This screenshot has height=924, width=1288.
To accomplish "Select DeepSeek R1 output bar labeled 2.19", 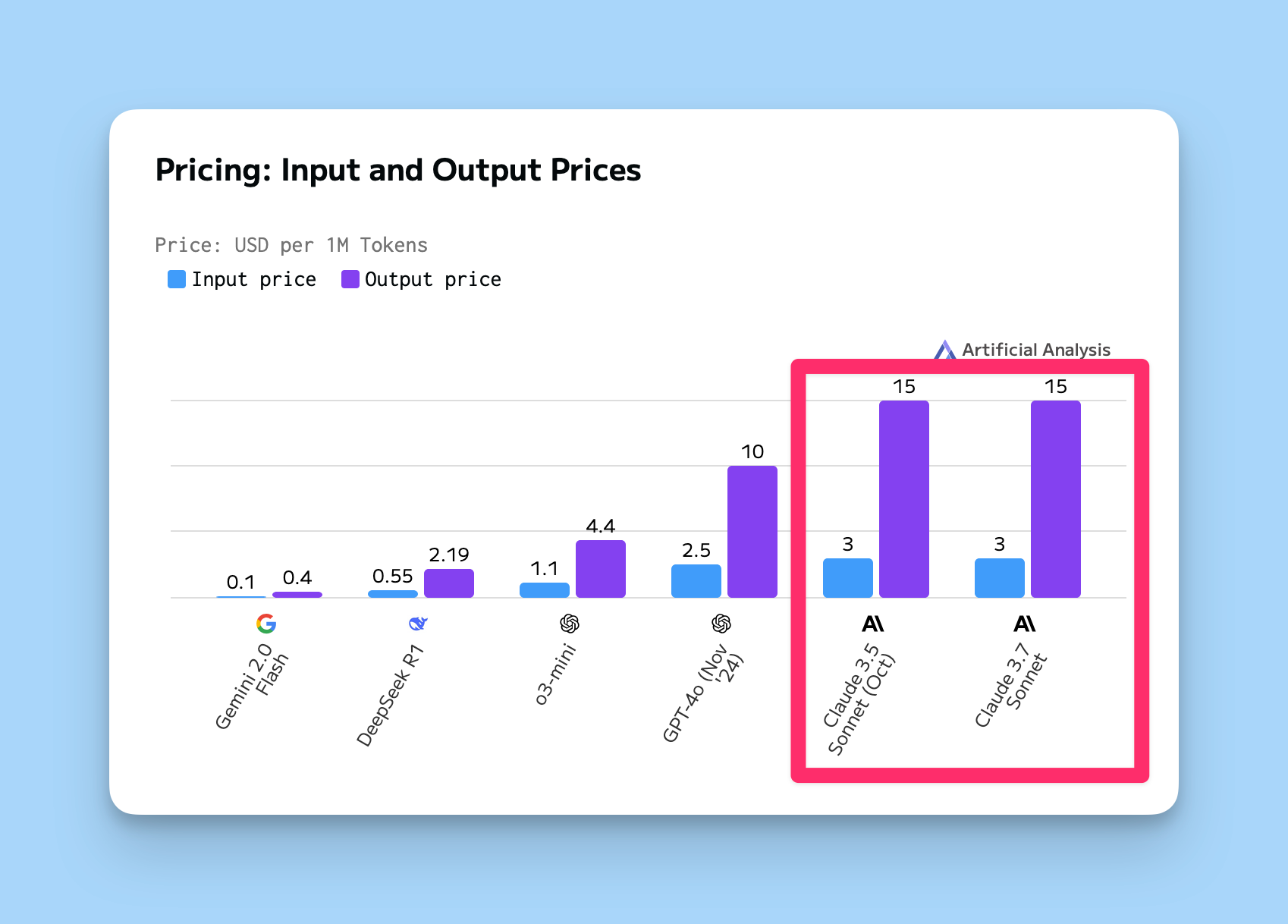I will coord(449,583).
